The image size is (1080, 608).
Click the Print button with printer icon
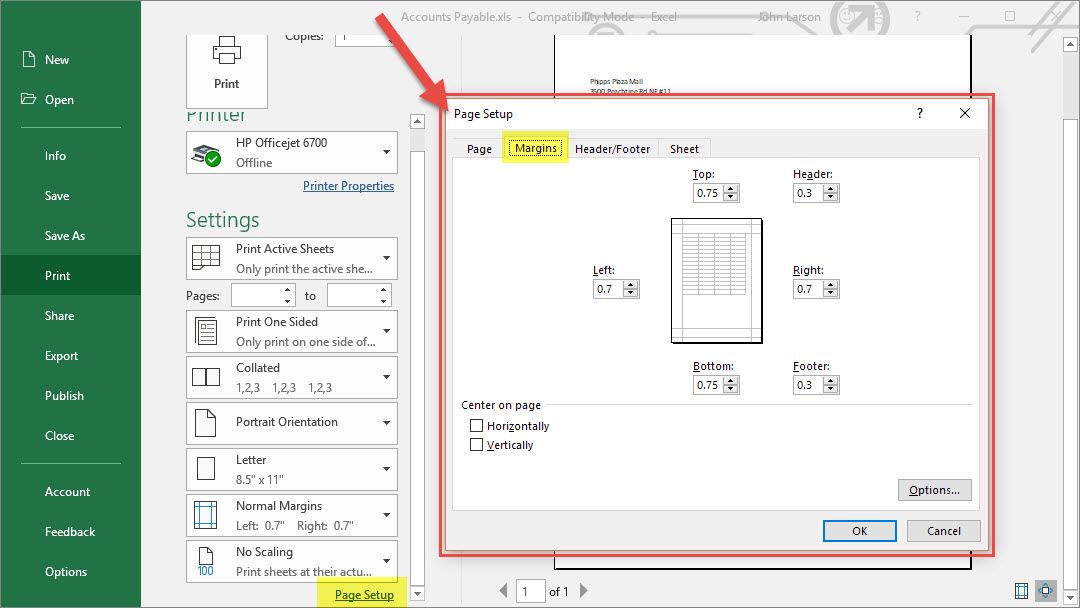227,66
